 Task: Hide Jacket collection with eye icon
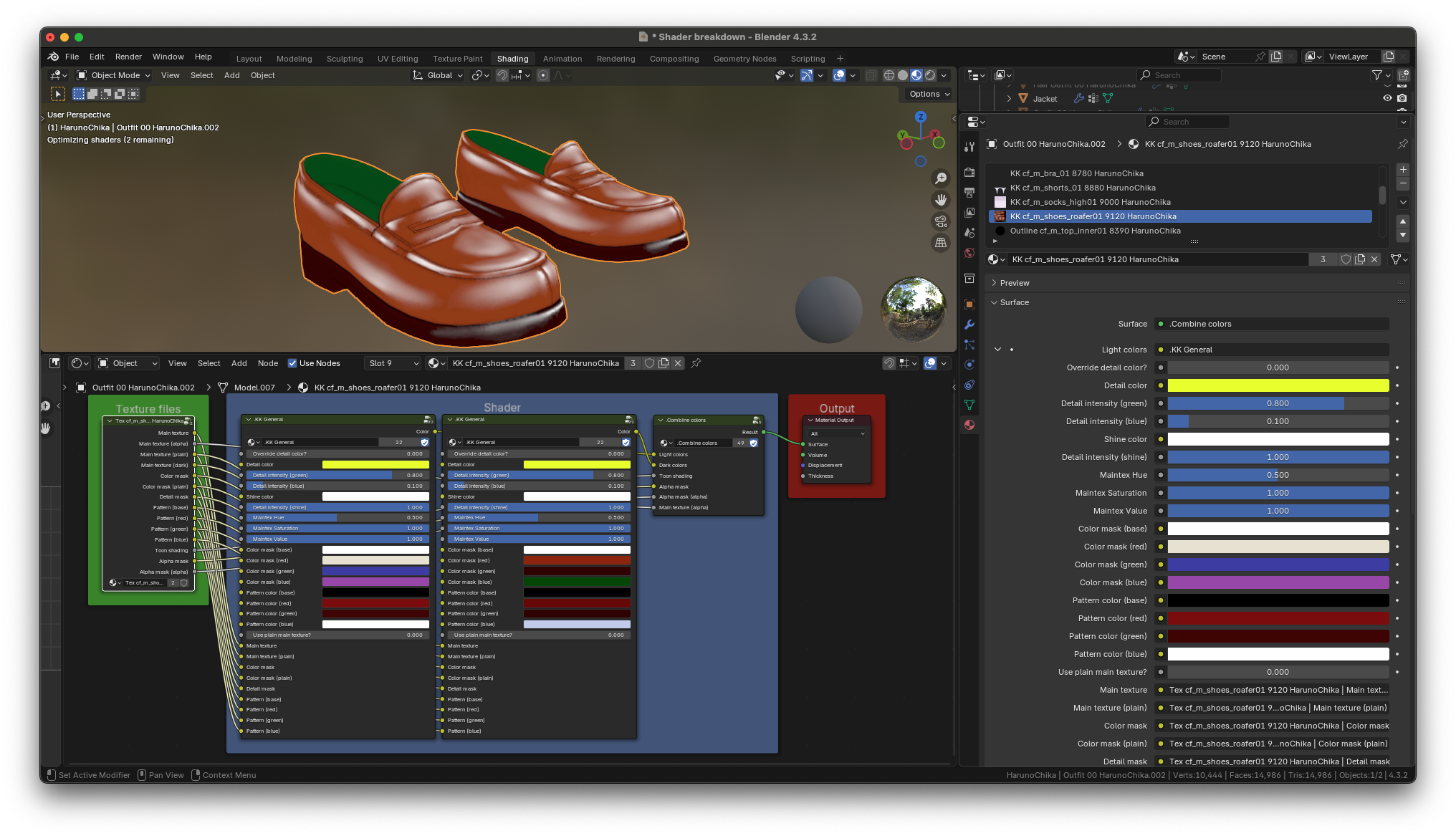1387,98
